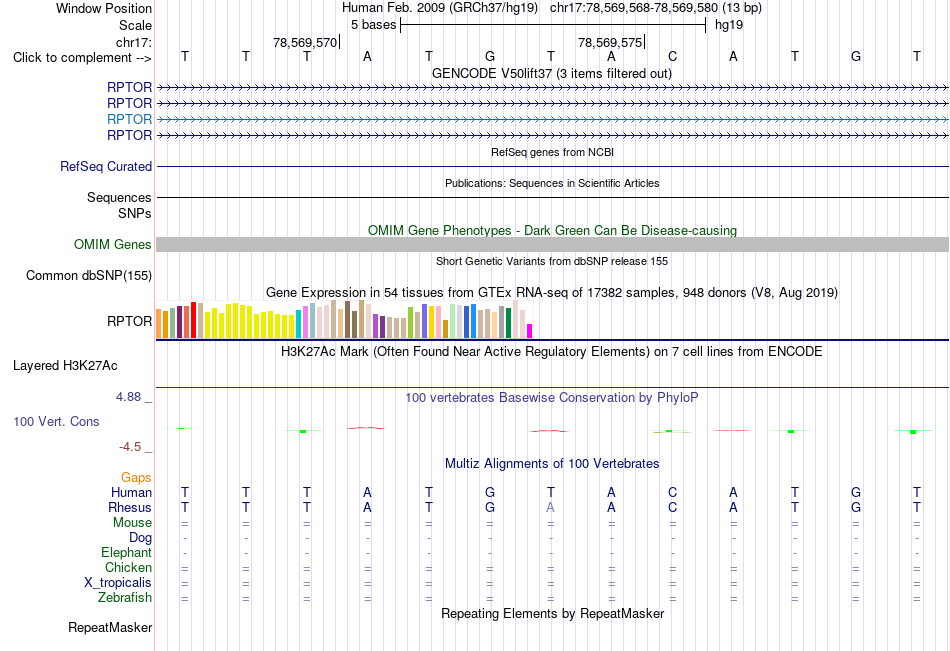Click the 'Human Feb. 2009 (GRCh37/hg19)' assembly text

tap(440, 8)
